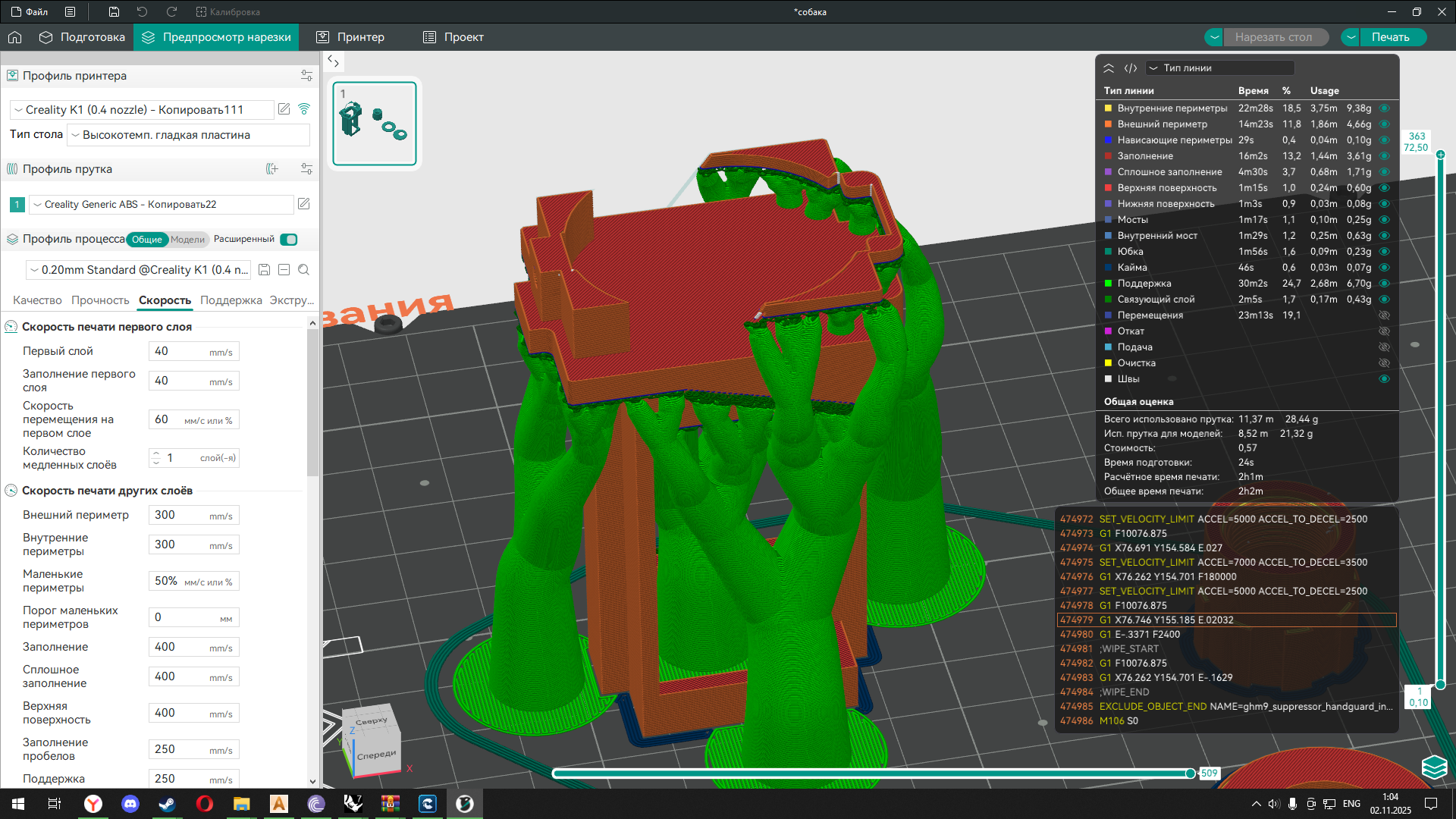The image size is (1456, 819).
Task: Open the Opera browser taskbar icon
Action: tap(205, 804)
